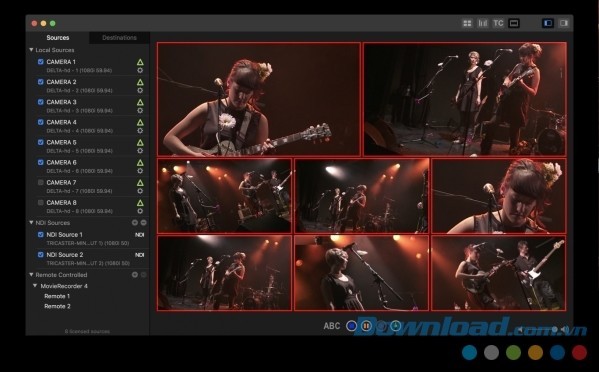Uncheck the CAMERA 1 source
Image resolution: width=599 pixels, height=372 pixels.
40,61
